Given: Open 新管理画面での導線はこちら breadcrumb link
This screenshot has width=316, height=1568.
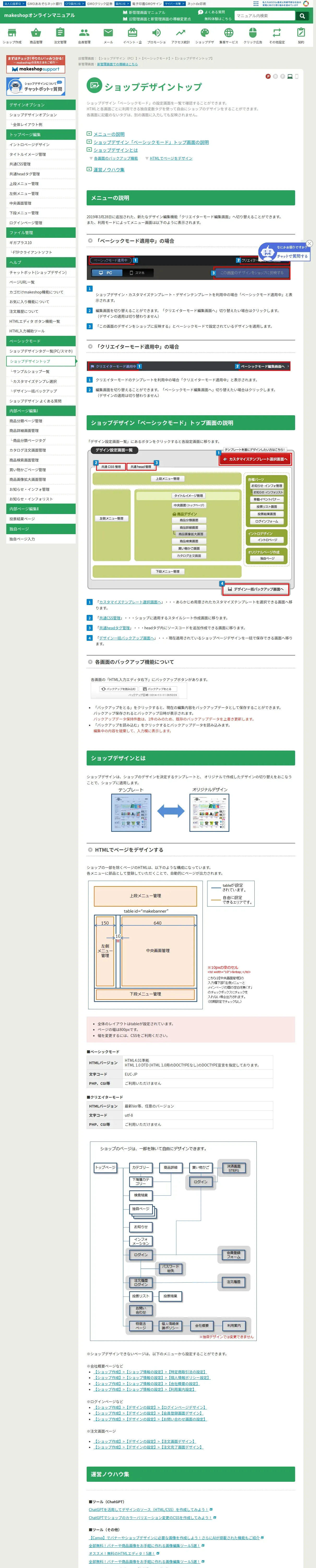Looking at the screenshot, I should [x=117, y=64].
